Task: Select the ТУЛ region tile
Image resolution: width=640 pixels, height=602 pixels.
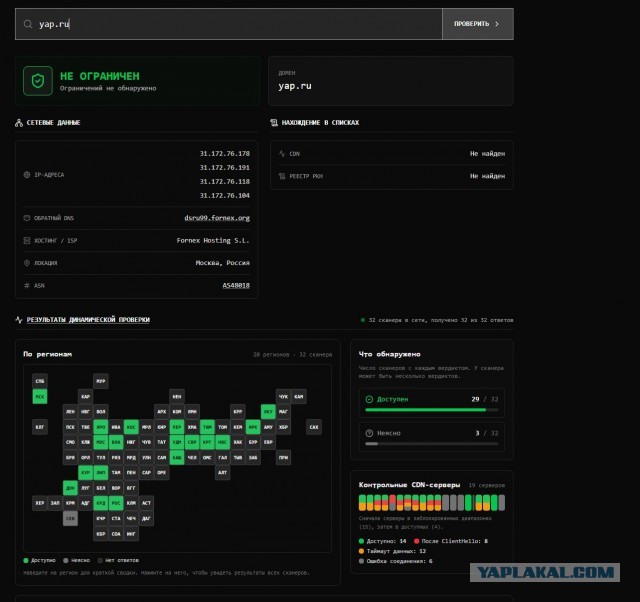Action: coord(101,458)
